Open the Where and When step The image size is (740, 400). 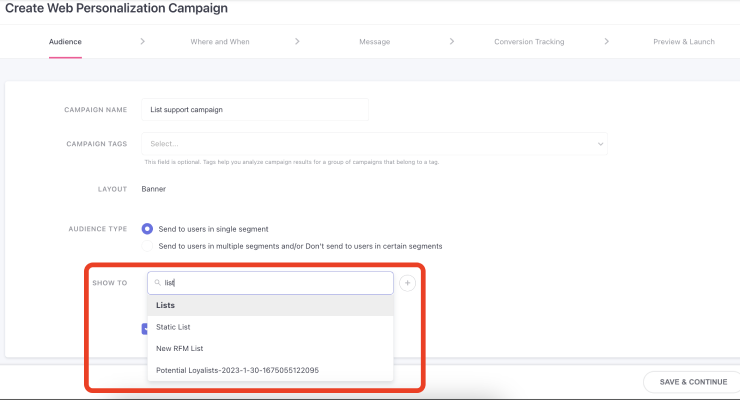220,42
